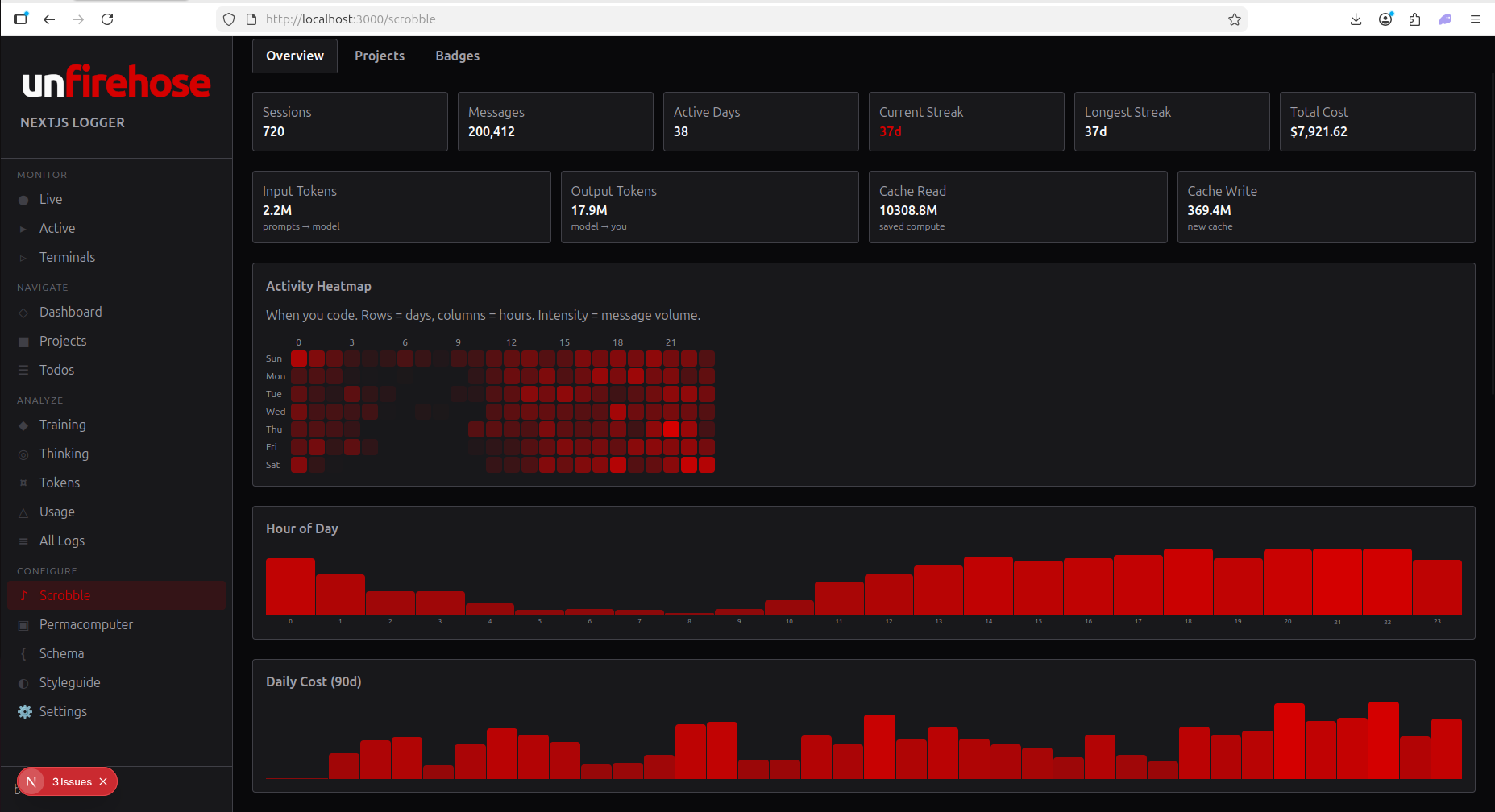Select the Tokens currency icon
Viewport: 1495px width, 812px height.
(x=23, y=483)
